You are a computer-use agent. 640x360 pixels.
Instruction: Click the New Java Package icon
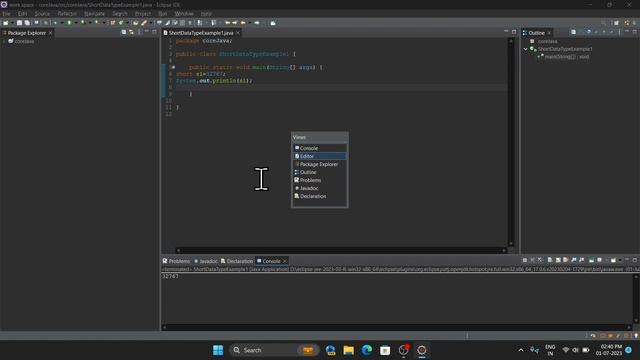pos(112,23)
